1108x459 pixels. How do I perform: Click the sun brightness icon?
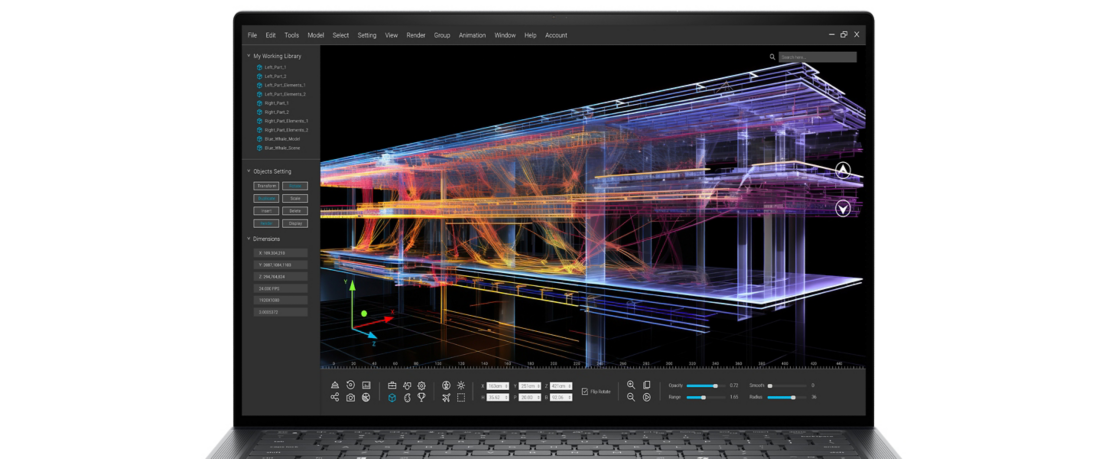pos(461,386)
